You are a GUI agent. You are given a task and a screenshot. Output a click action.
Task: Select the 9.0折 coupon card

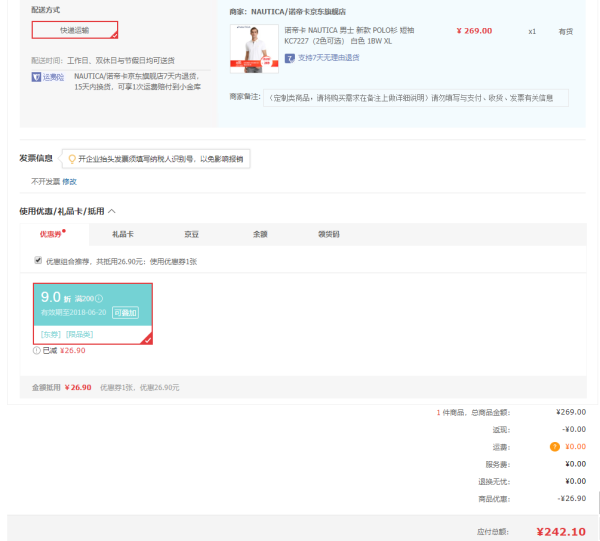coord(93,314)
